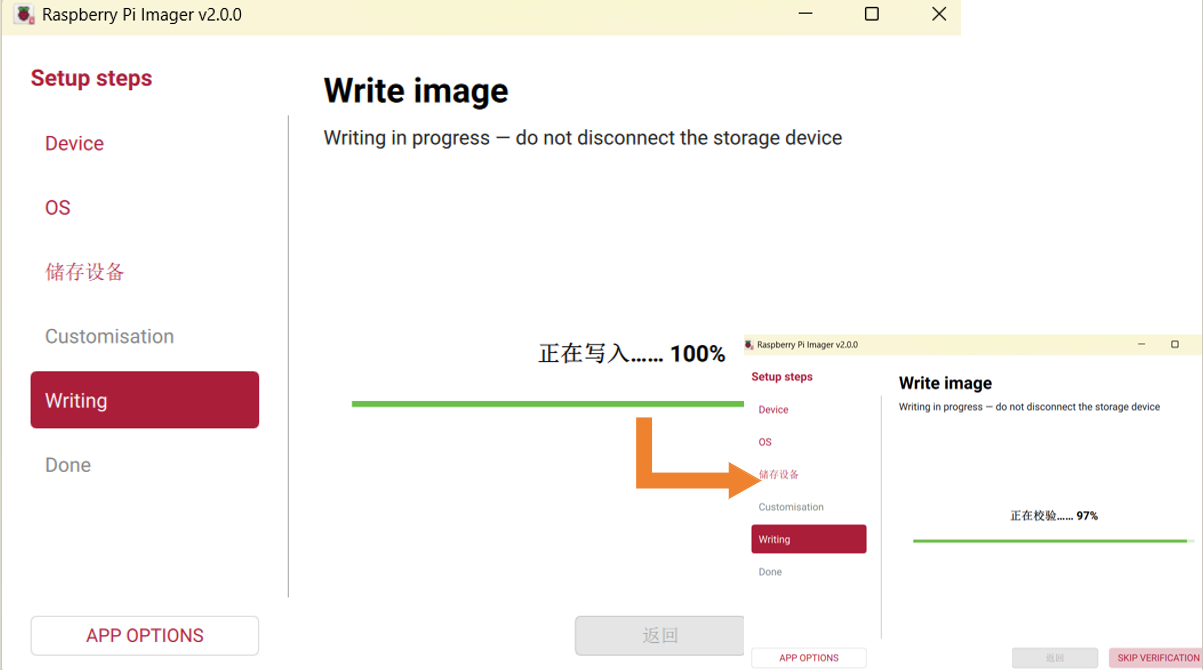Click SKIP VERIFICATION button

click(x=1156, y=658)
